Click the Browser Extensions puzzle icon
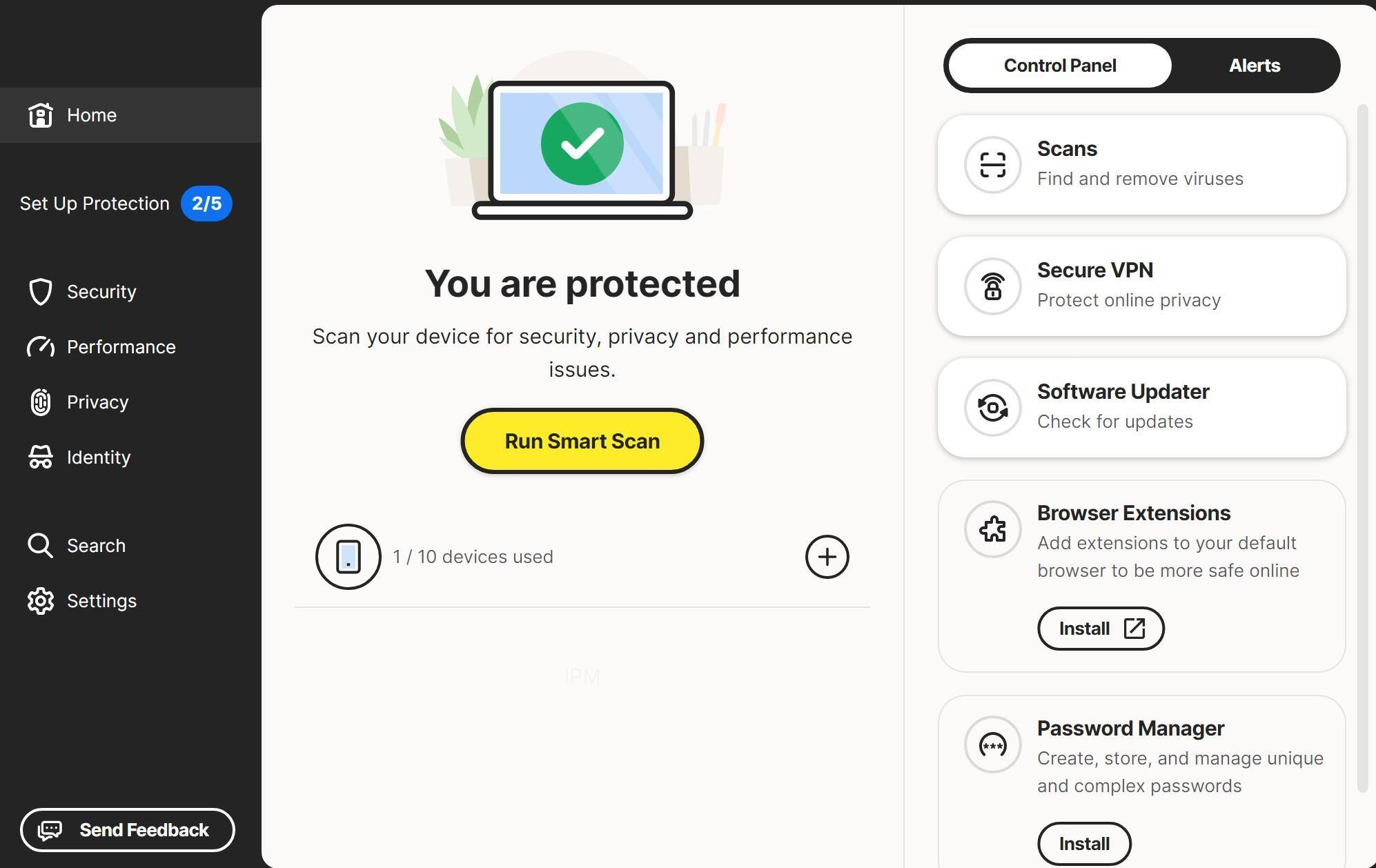The image size is (1376, 868). tap(992, 529)
